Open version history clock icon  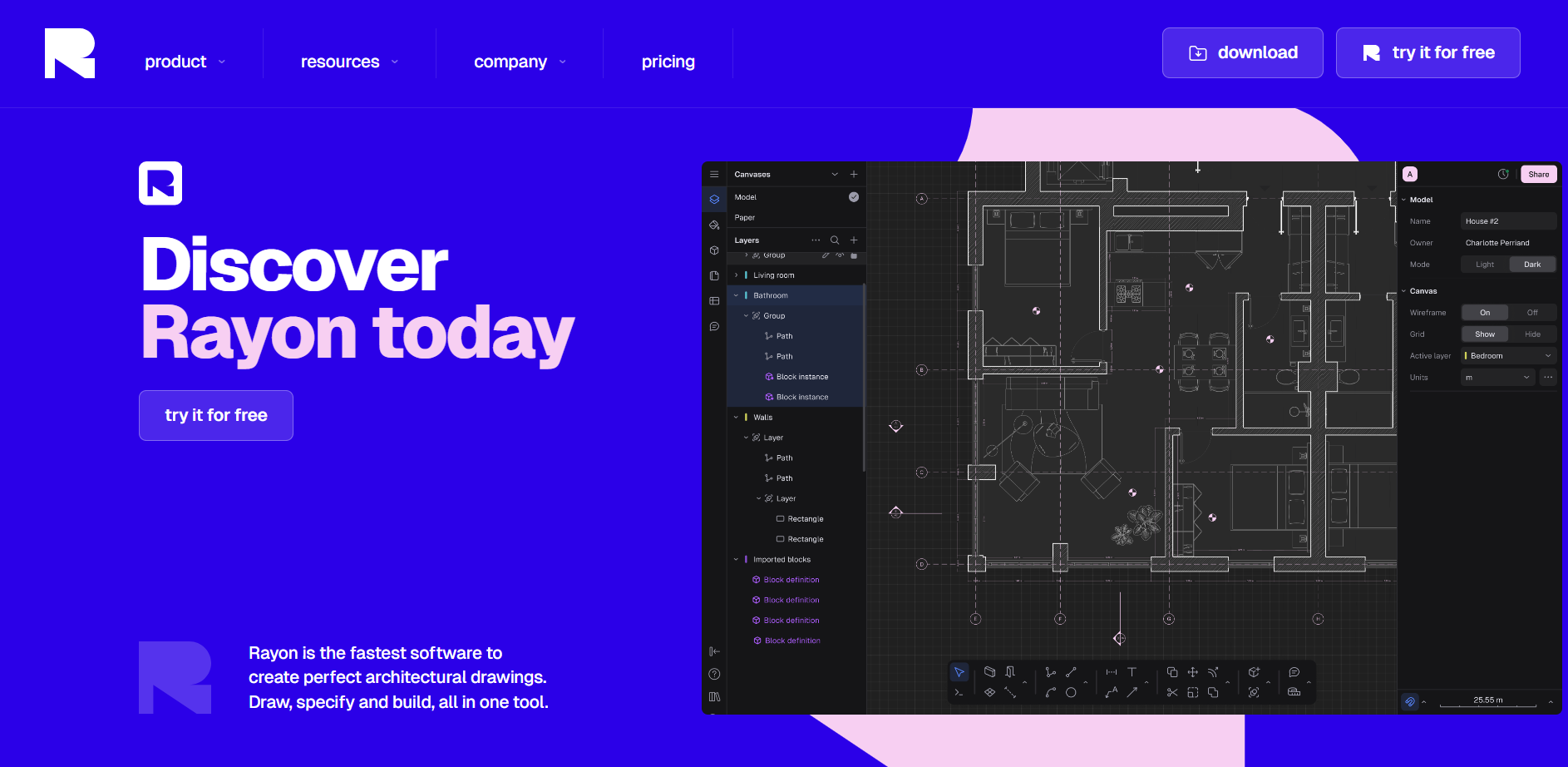point(1503,174)
